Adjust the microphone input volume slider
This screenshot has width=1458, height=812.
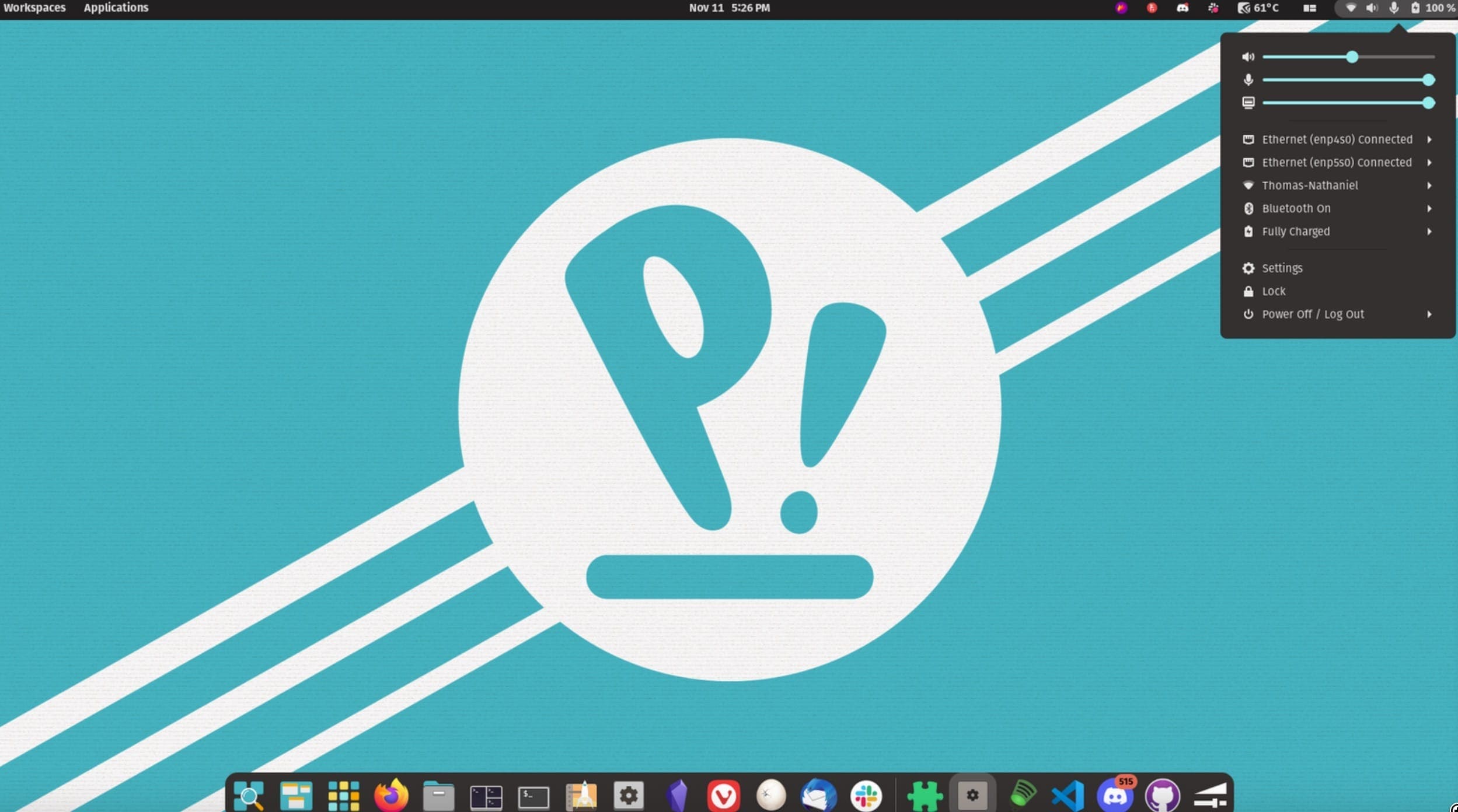click(1348, 80)
